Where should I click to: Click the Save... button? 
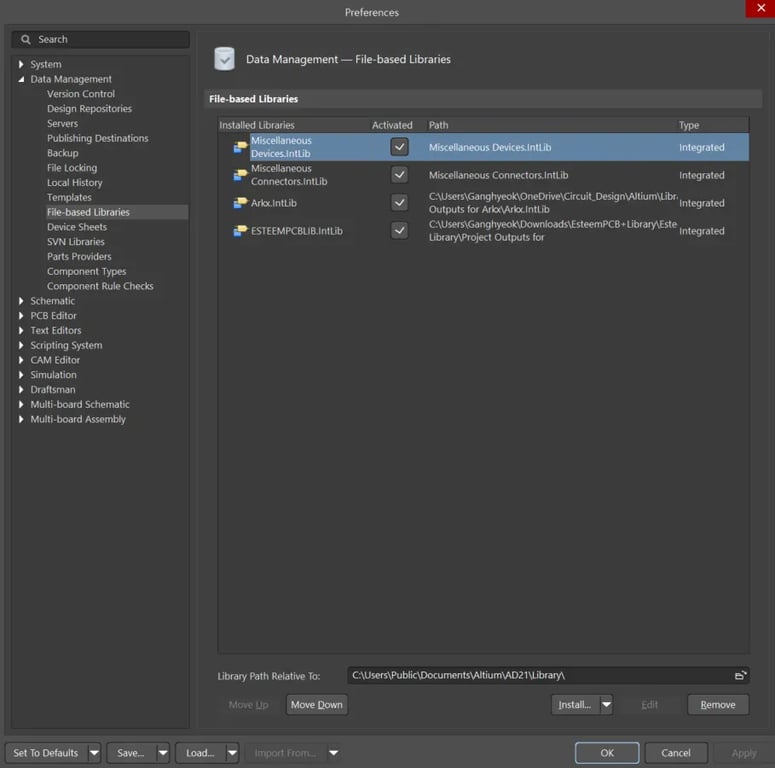point(131,753)
